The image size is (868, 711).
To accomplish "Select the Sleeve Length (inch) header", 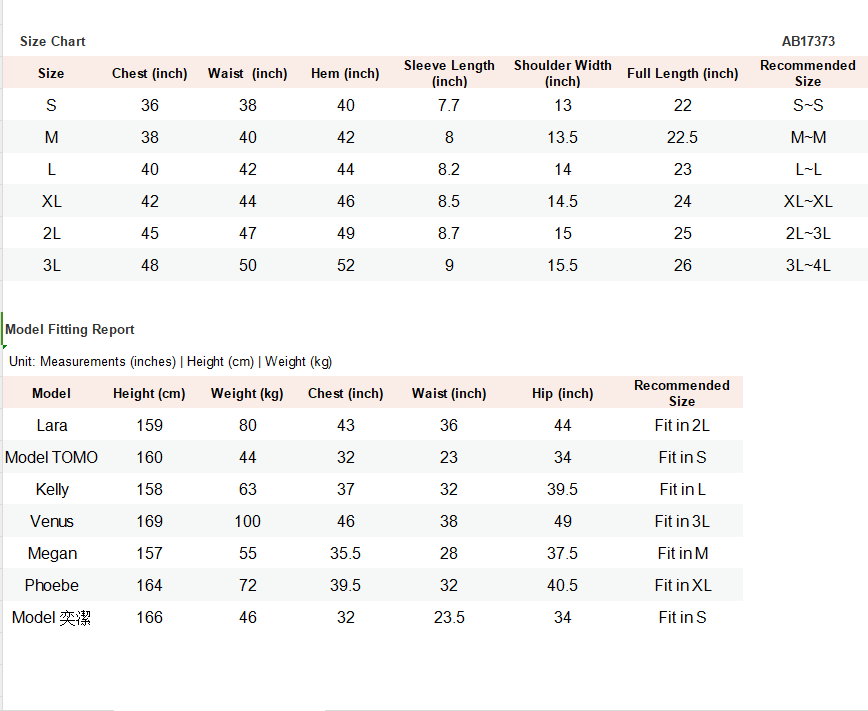I will pos(449,73).
